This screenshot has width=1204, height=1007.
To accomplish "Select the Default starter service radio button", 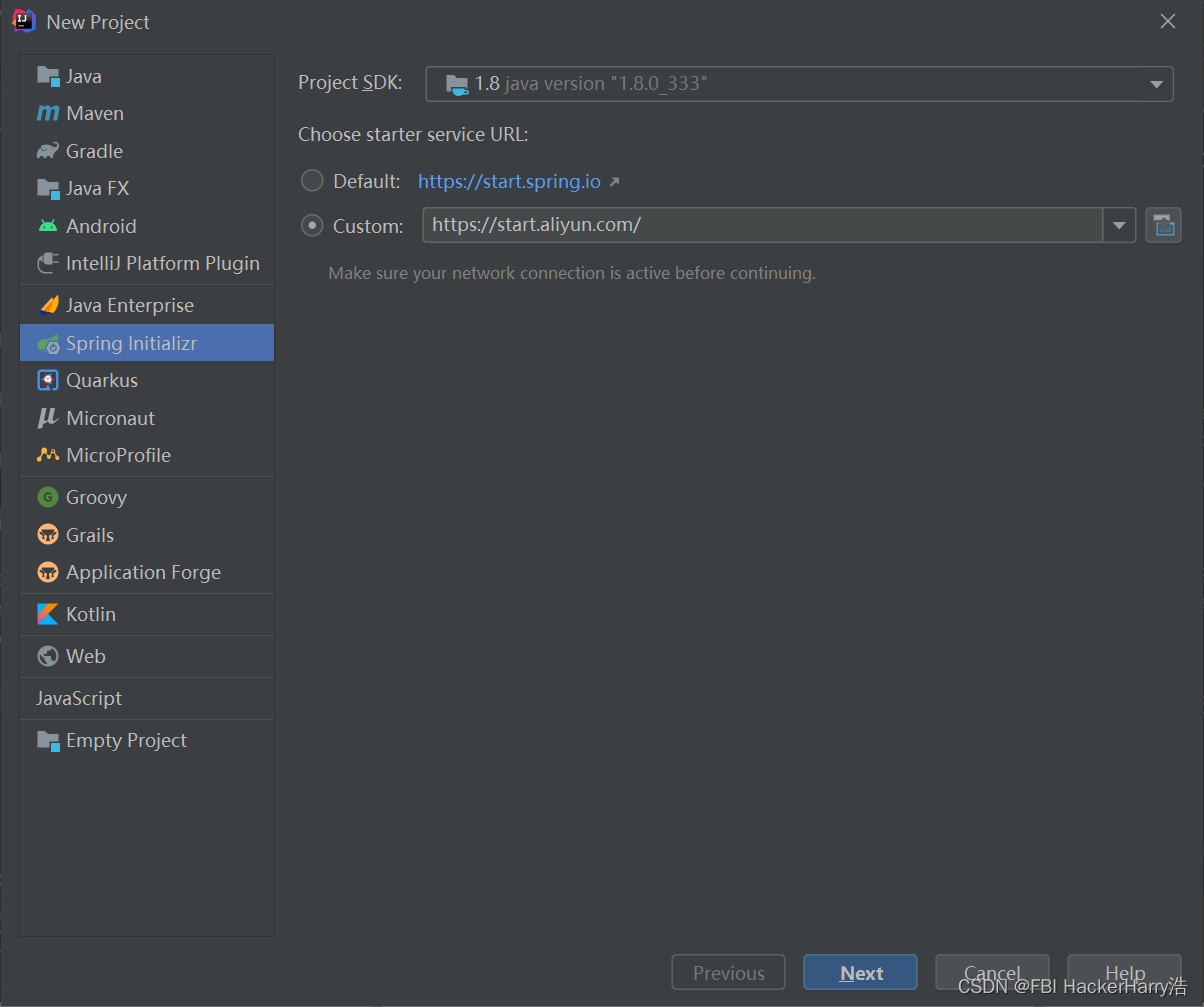I will tap(313, 181).
